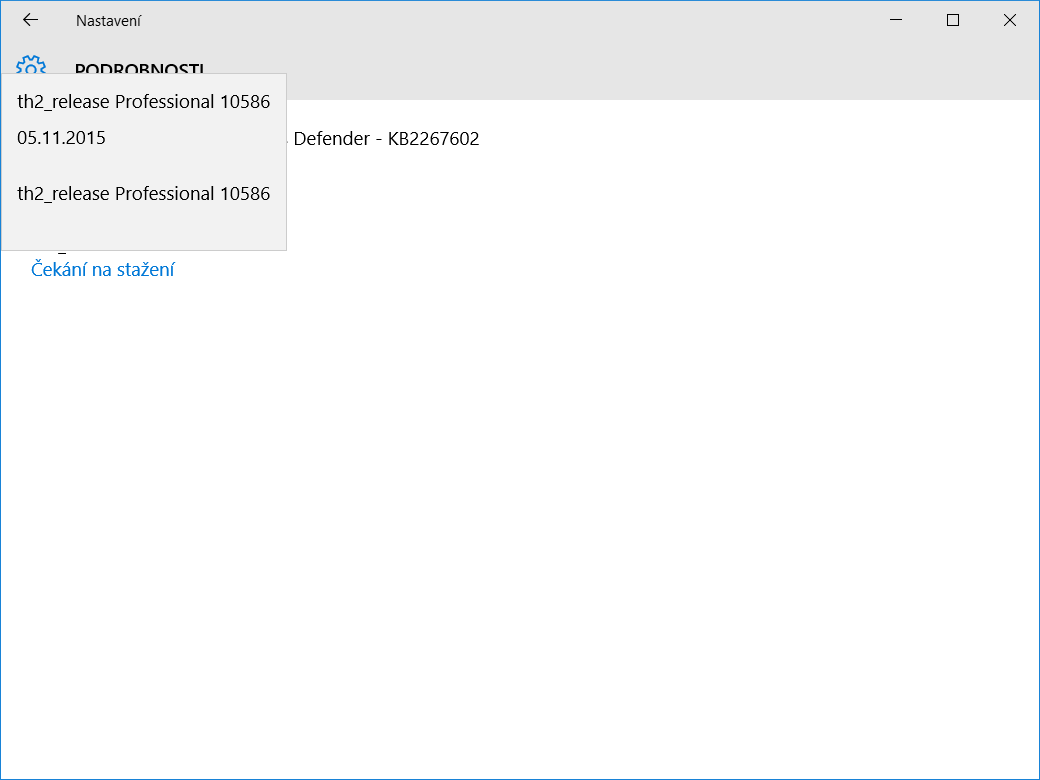Go back using the arrow icon

(31, 21)
